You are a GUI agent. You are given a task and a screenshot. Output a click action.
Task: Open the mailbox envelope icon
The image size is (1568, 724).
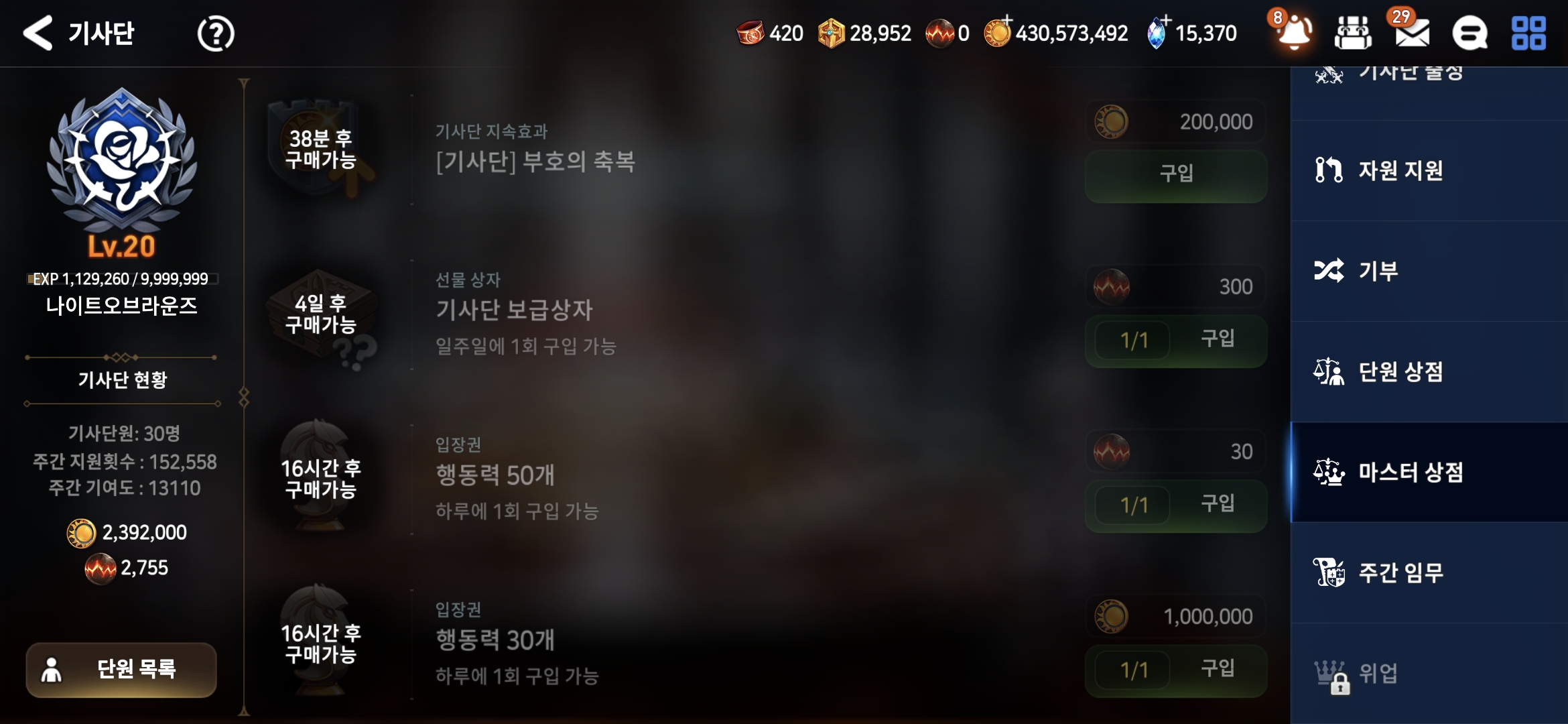(x=1412, y=33)
